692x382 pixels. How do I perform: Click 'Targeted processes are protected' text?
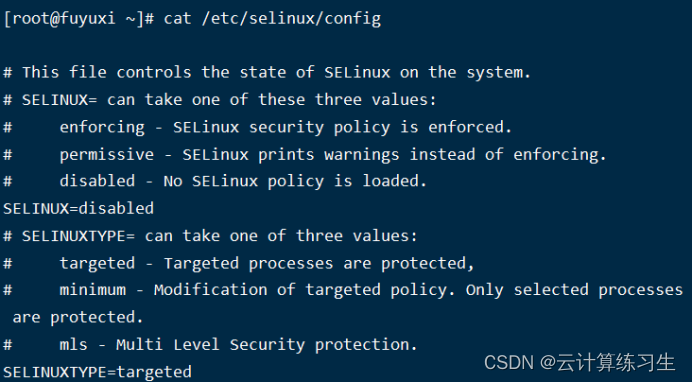(x=319, y=264)
